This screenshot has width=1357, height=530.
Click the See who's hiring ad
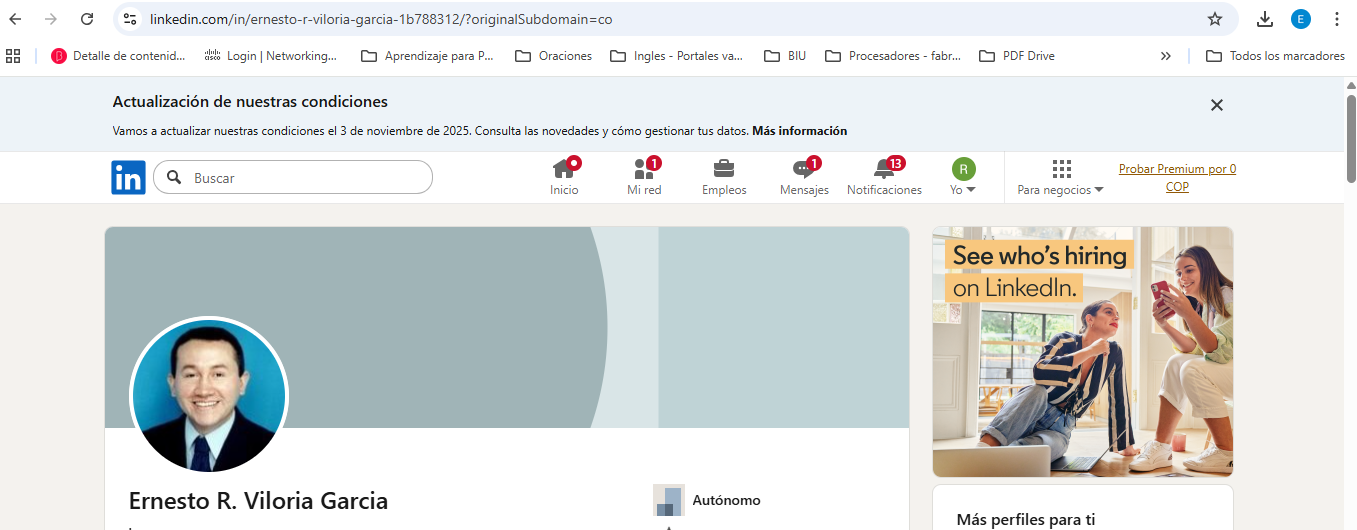click(x=1083, y=352)
